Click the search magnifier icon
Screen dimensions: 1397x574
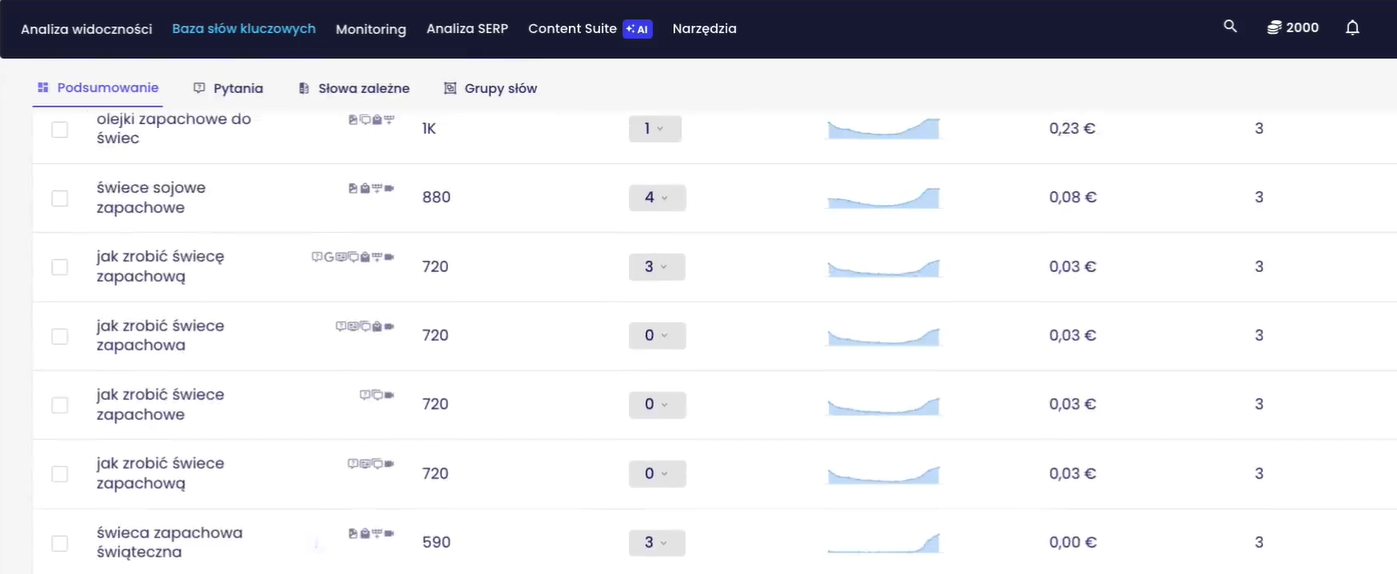[x=1230, y=27]
